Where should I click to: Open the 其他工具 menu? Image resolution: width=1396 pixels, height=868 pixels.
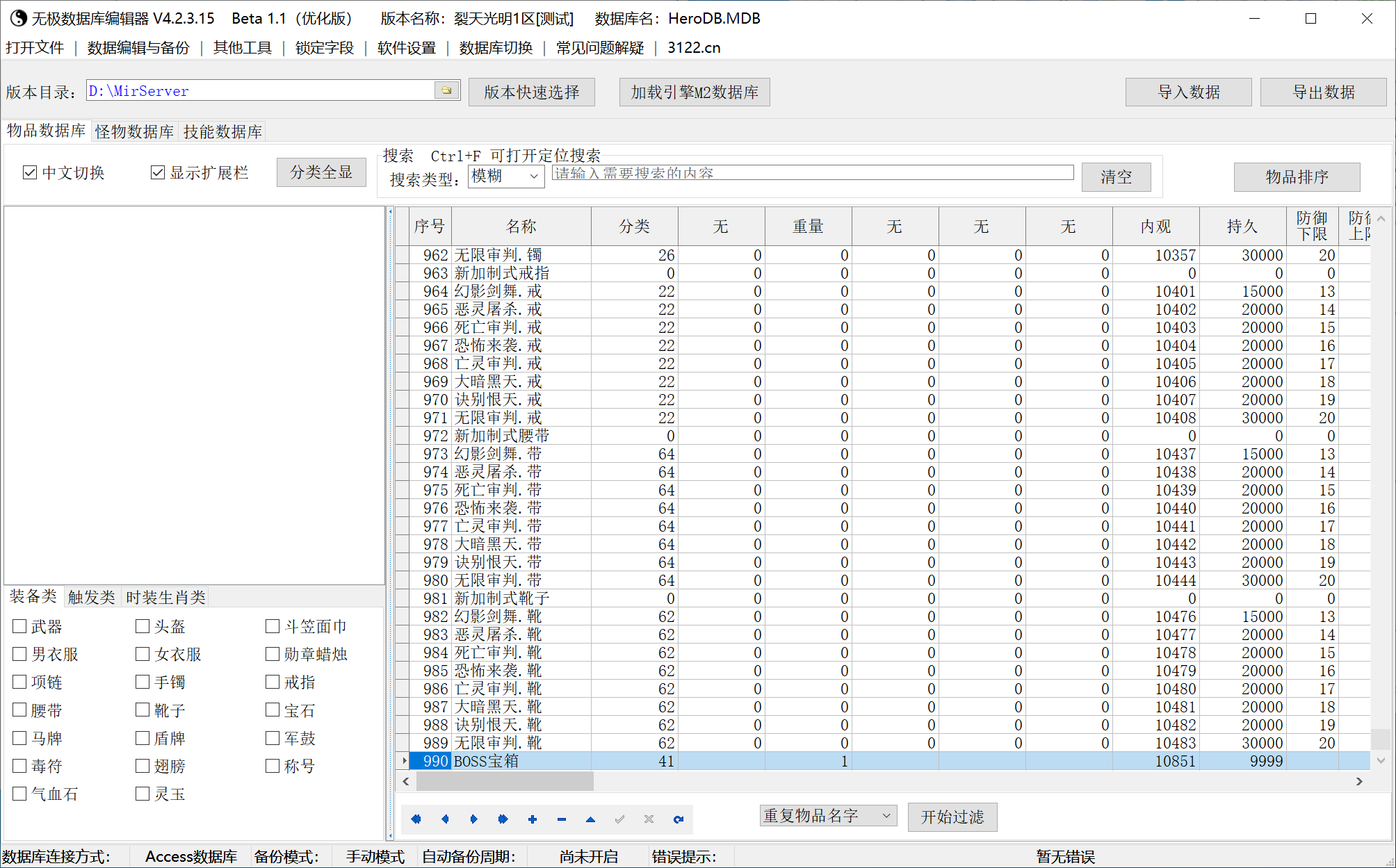(243, 47)
